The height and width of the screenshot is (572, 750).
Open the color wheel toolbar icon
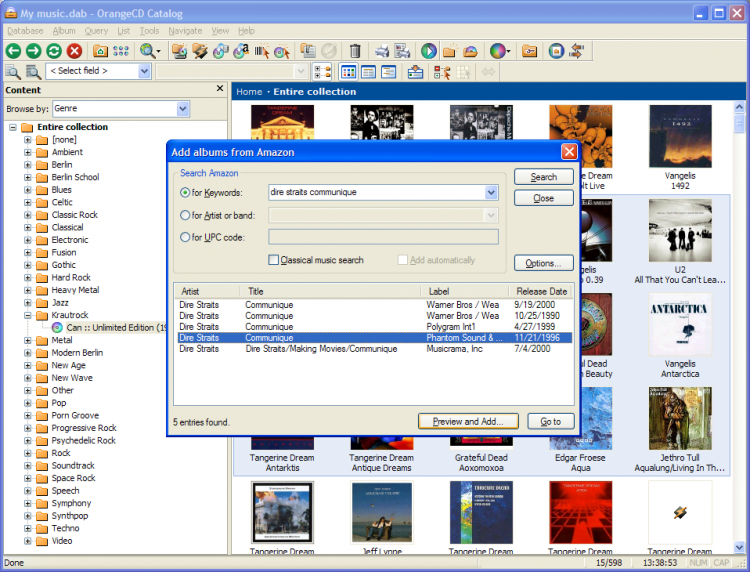coord(497,51)
